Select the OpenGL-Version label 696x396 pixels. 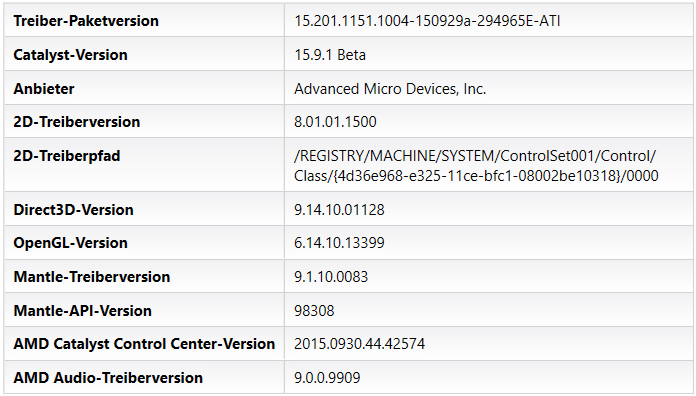pyautogui.click(x=70, y=243)
